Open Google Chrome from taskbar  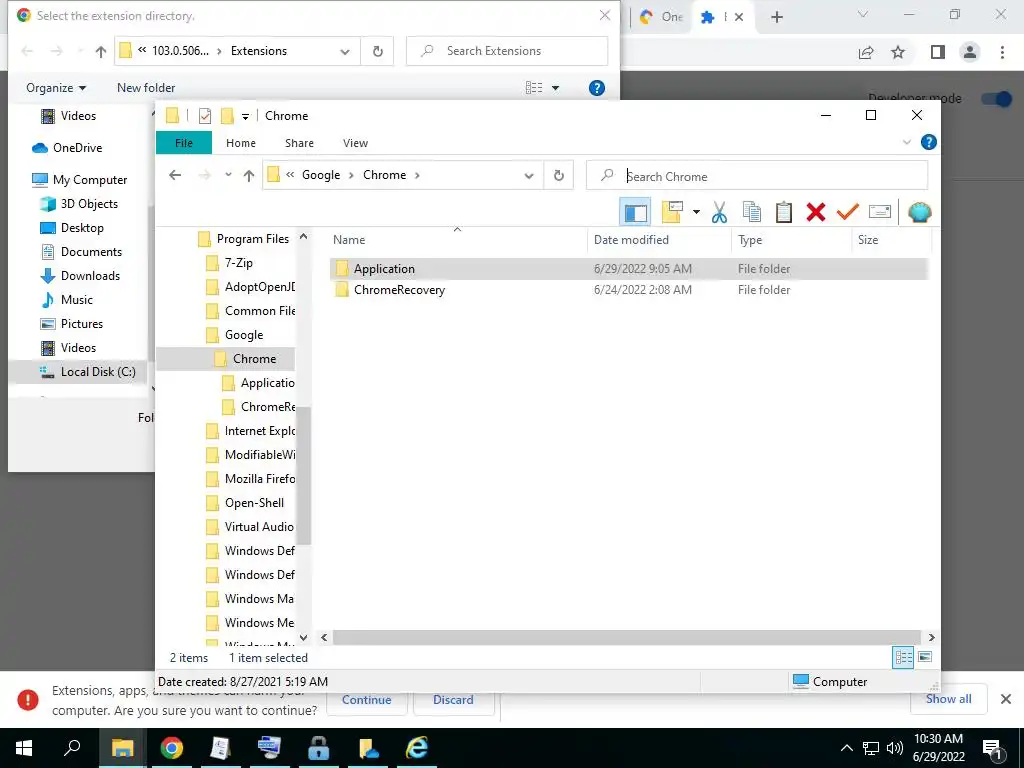171,748
